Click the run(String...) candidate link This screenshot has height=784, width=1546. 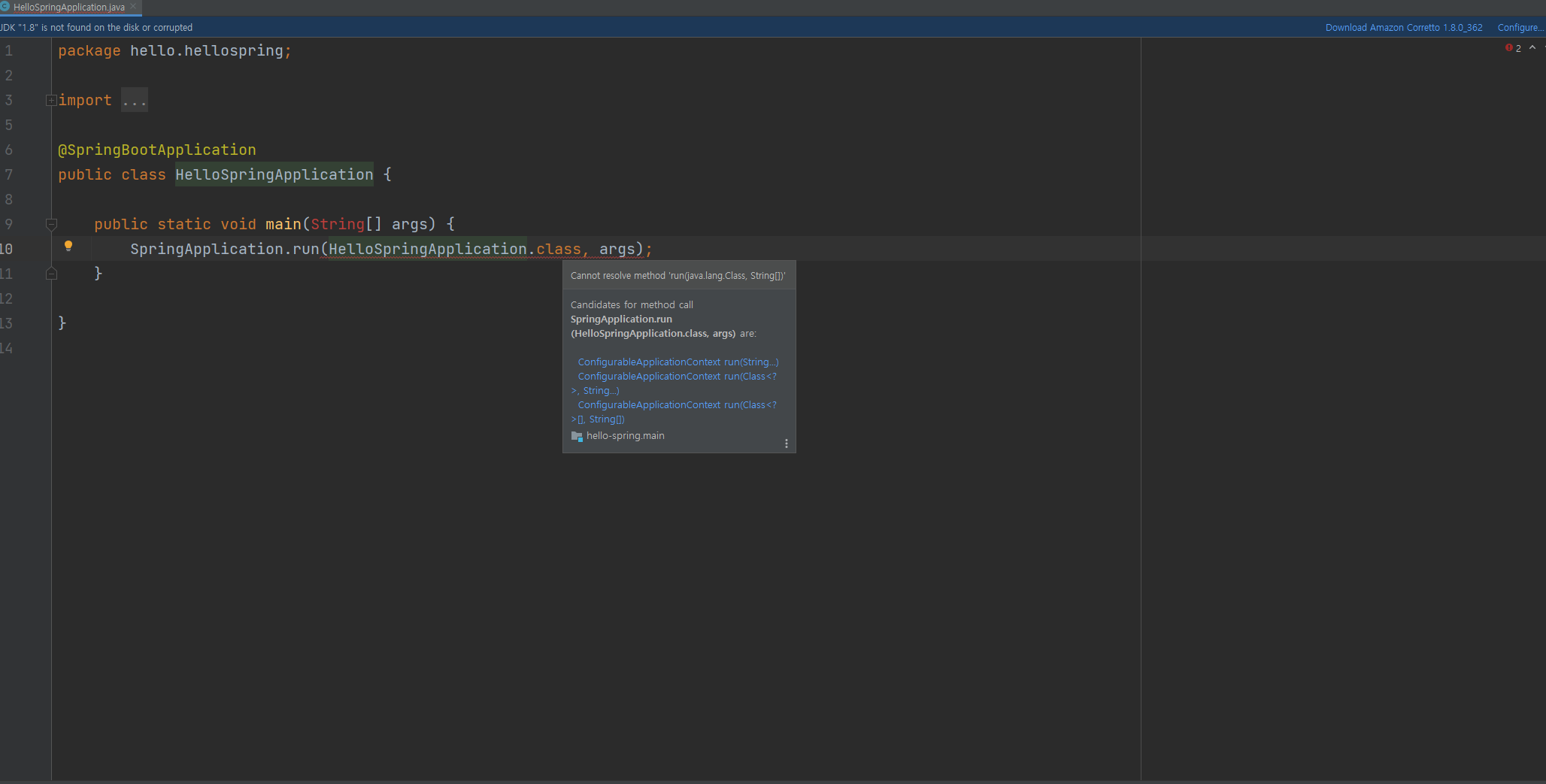point(678,362)
